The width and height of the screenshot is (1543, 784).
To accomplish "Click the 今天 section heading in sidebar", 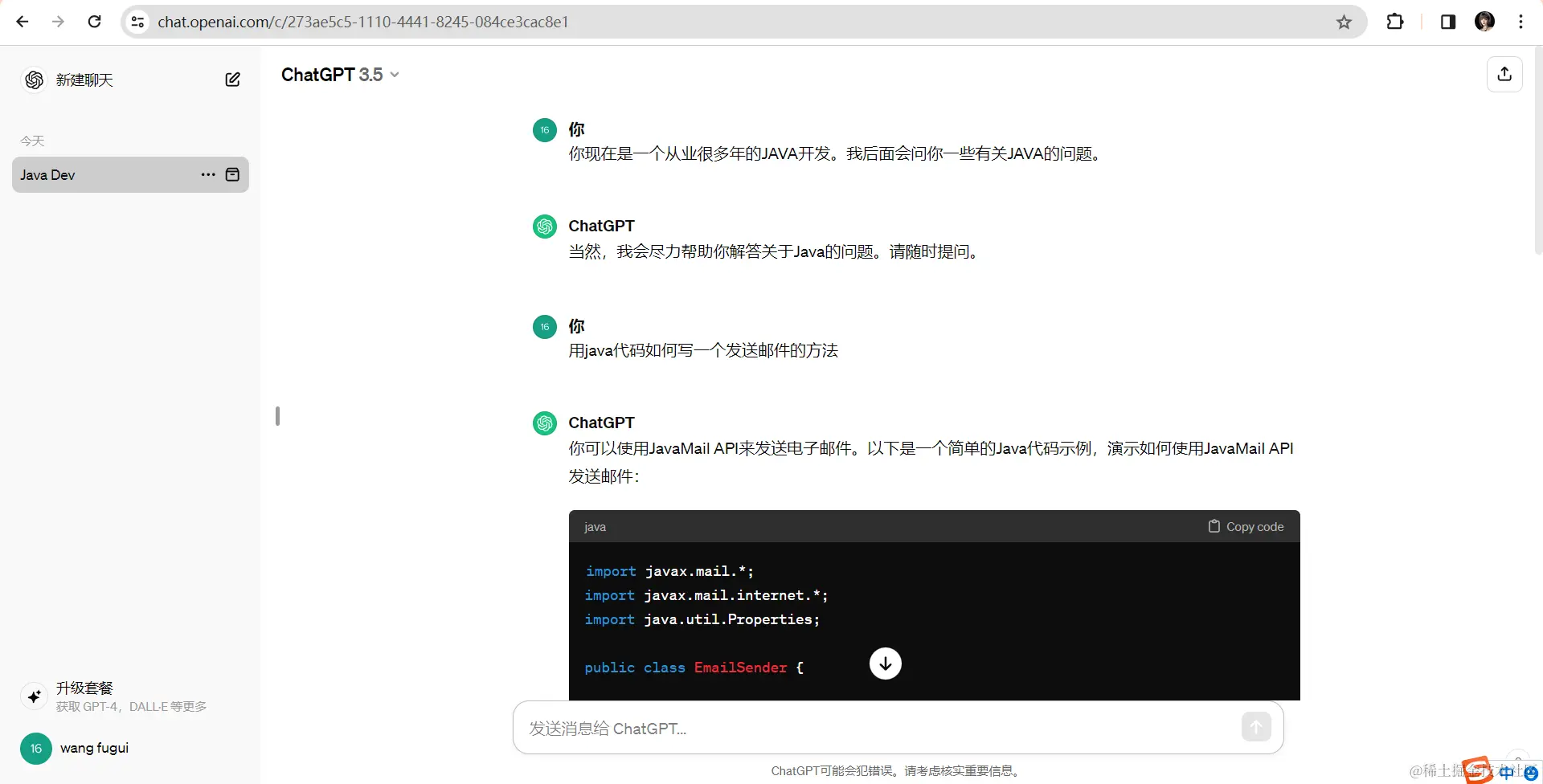I will point(32,141).
